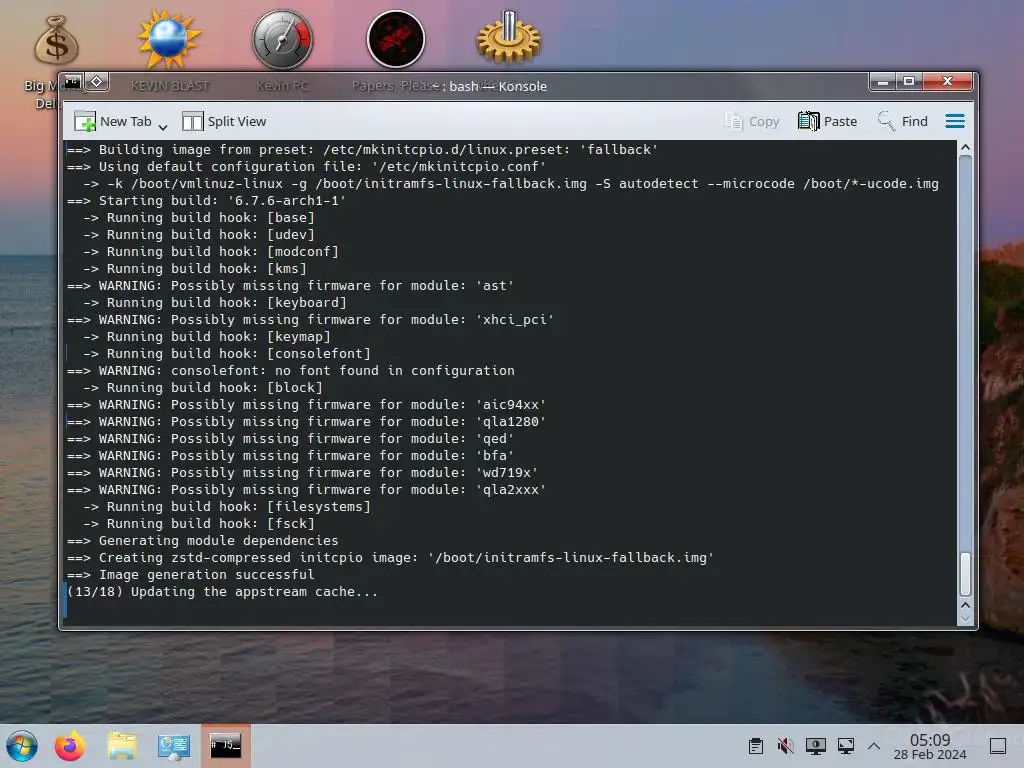The height and width of the screenshot is (768, 1024).
Task: Open the file manager taskbar icon
Action: tap(121, 746)
